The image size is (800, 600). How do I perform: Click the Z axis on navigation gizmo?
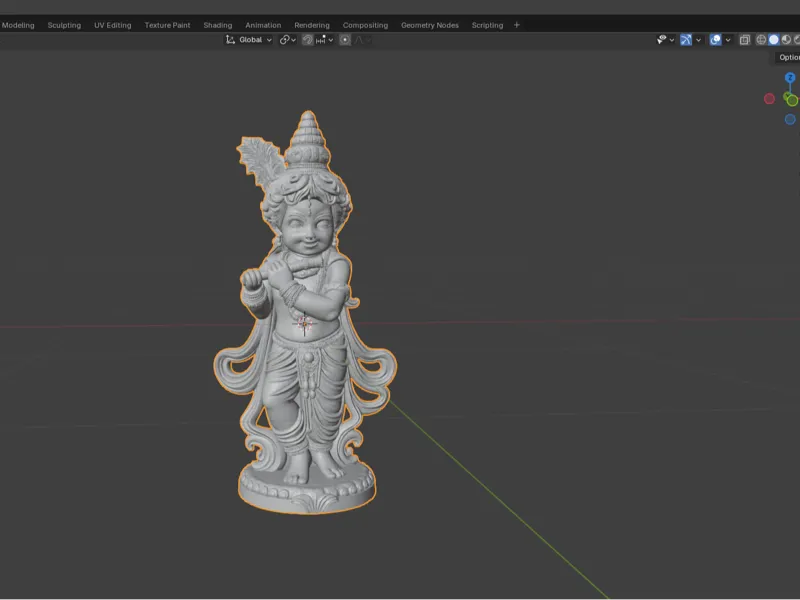tap(790, 78)
